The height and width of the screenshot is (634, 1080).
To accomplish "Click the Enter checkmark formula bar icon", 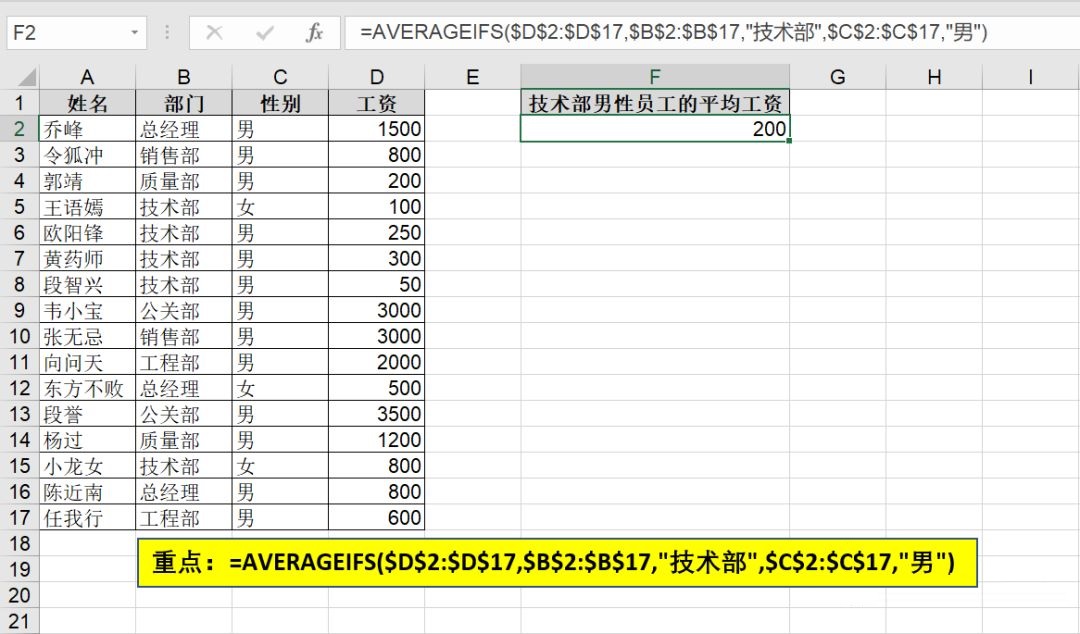I will tap(264, 32).
